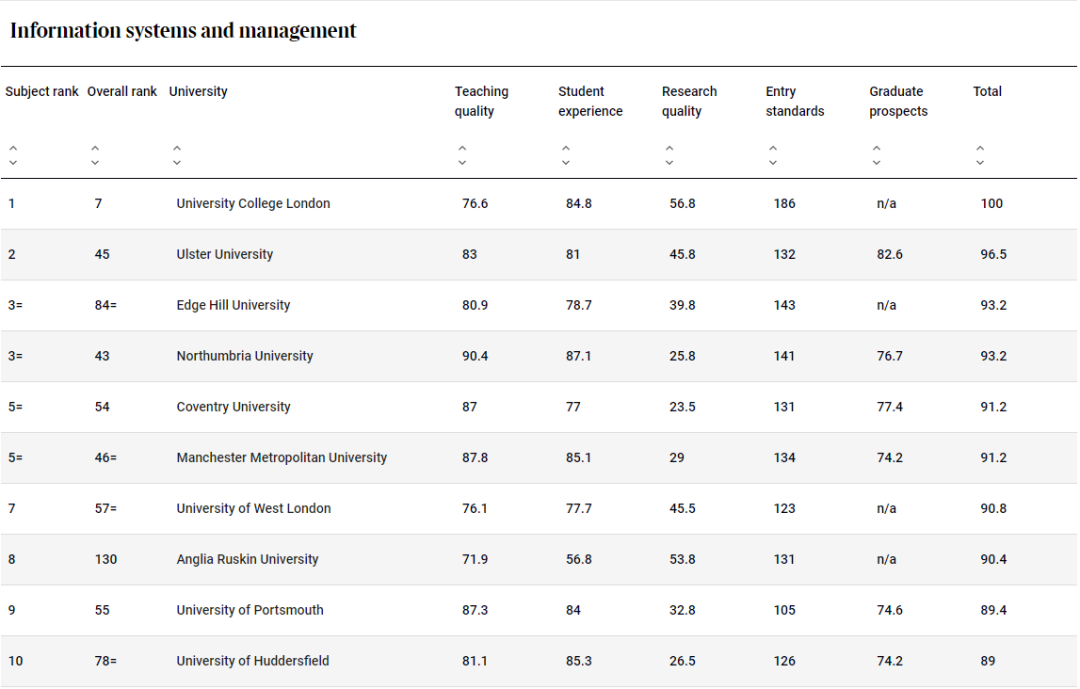Open the Ulster University row link
The width and height of the screenshot is (1080, 689).
224,255
